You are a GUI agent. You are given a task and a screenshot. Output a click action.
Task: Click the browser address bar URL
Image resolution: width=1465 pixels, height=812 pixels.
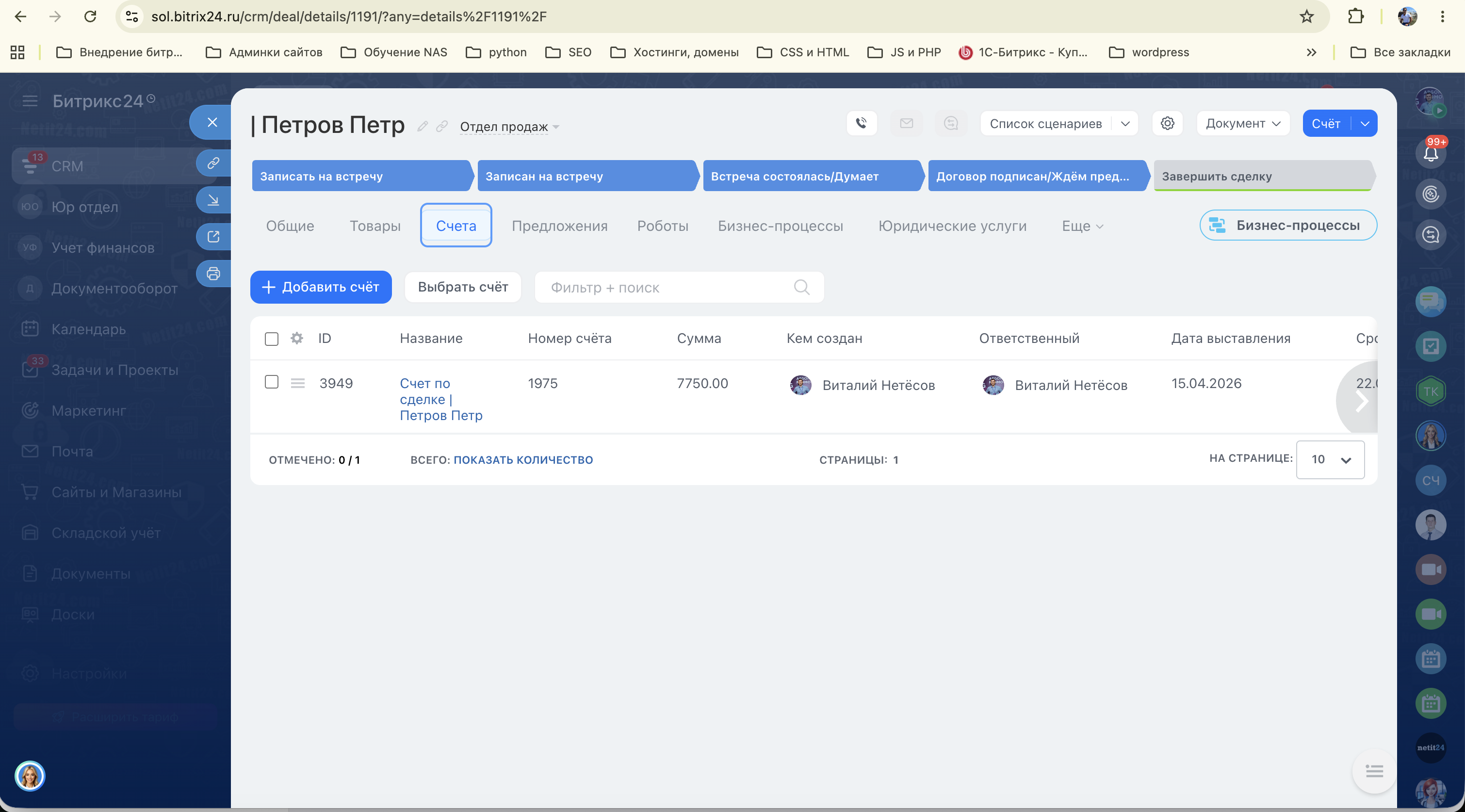coord(349,16)
